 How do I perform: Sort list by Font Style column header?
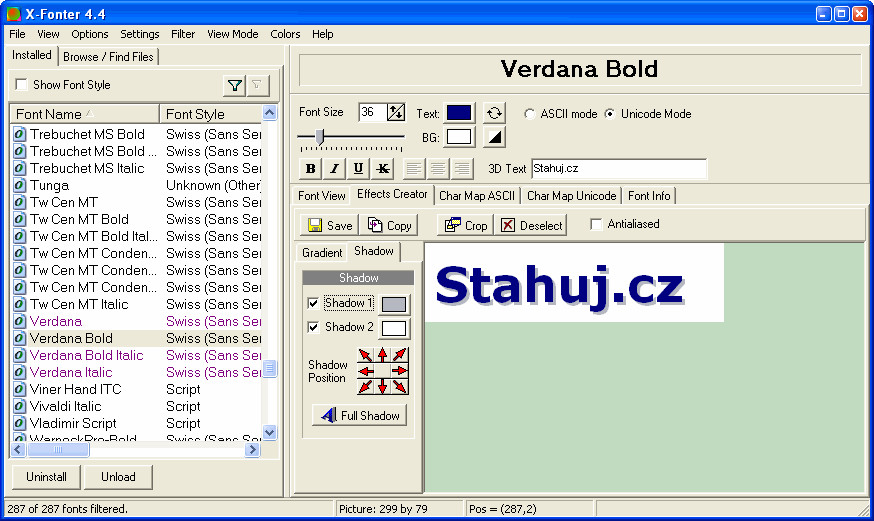pos(211,114)
